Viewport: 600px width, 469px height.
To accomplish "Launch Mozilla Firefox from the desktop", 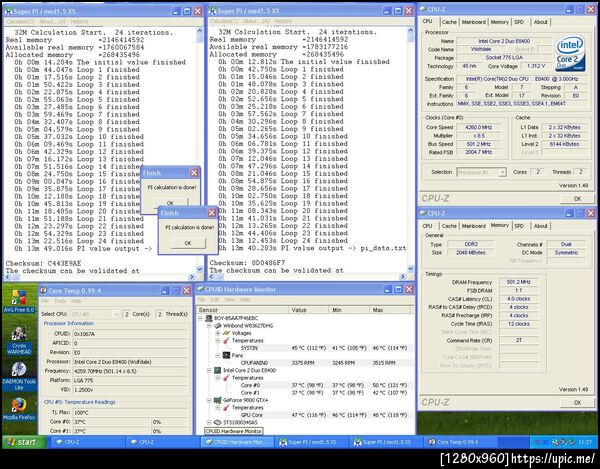I will tap(19, 409).
